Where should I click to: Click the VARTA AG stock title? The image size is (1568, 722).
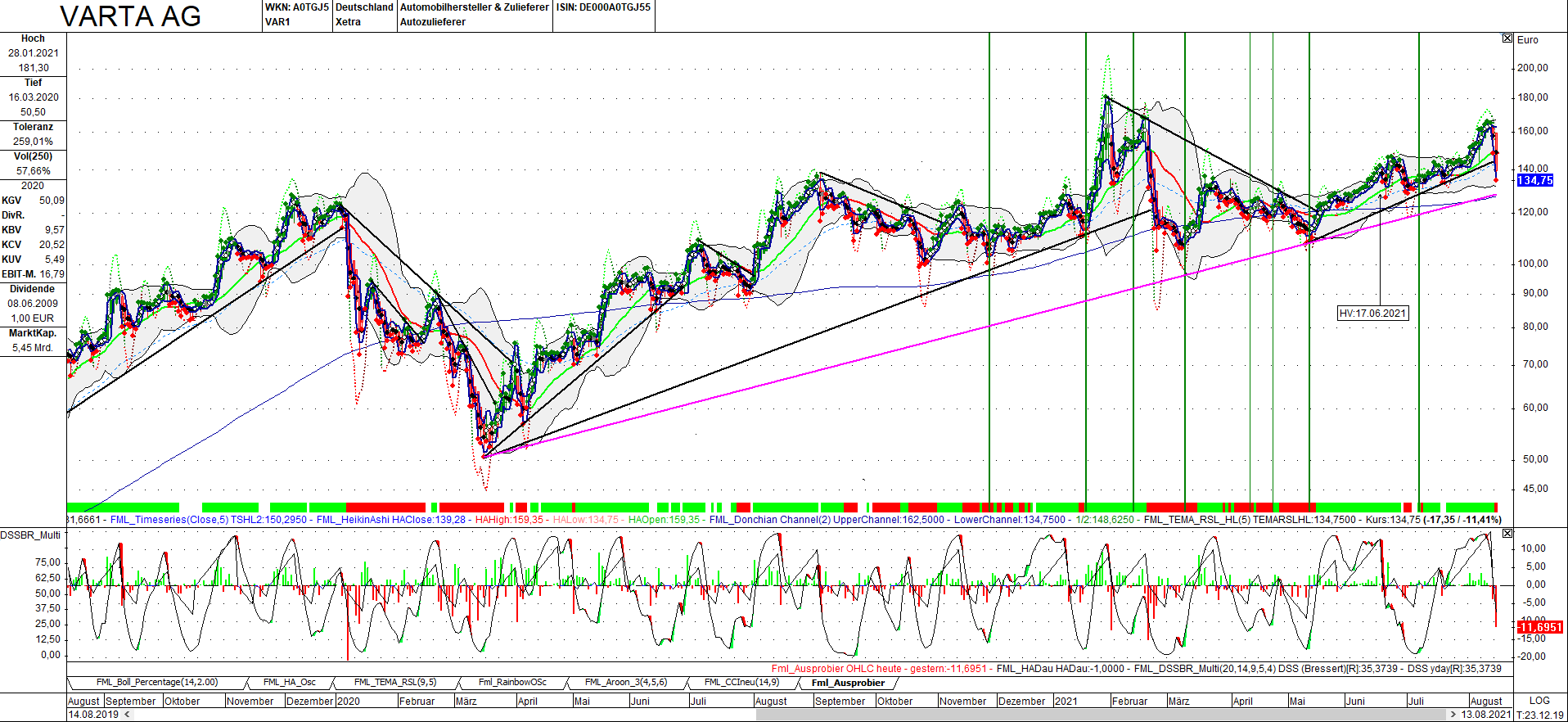pyautogui.click(x=131, y=16)
